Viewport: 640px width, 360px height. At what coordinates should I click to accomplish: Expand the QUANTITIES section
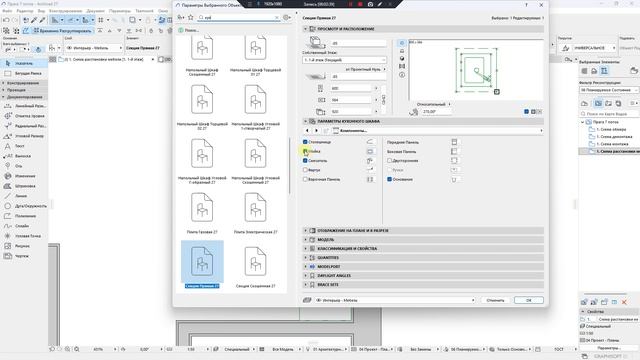point(305,258)
